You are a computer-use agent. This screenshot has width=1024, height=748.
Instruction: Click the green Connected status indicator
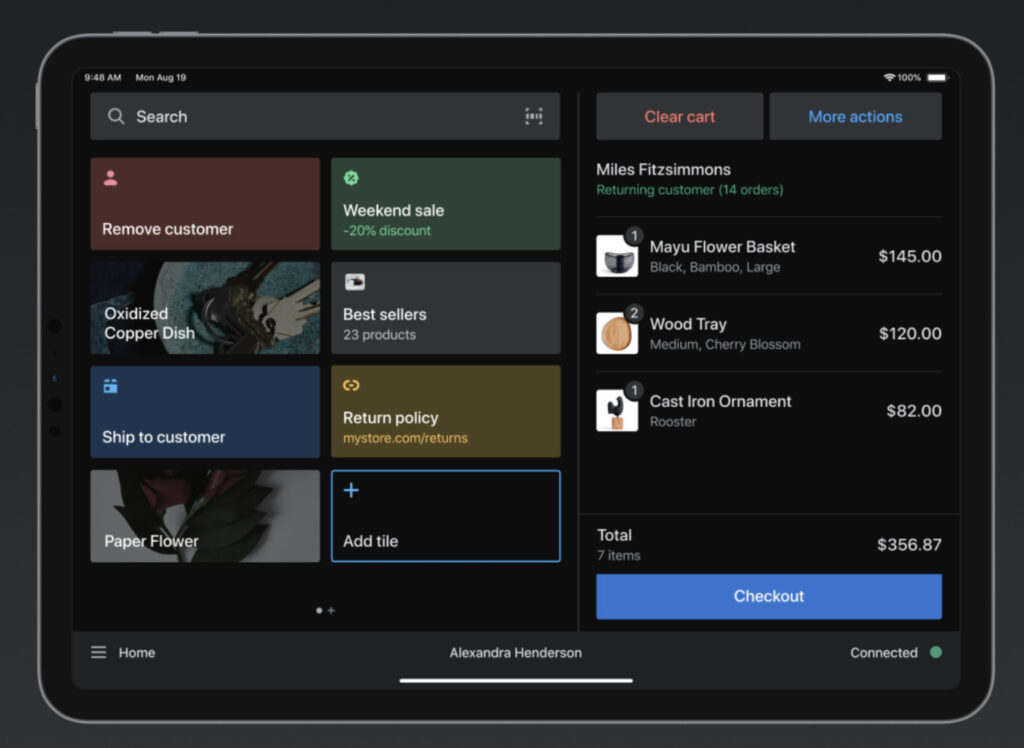936,653
